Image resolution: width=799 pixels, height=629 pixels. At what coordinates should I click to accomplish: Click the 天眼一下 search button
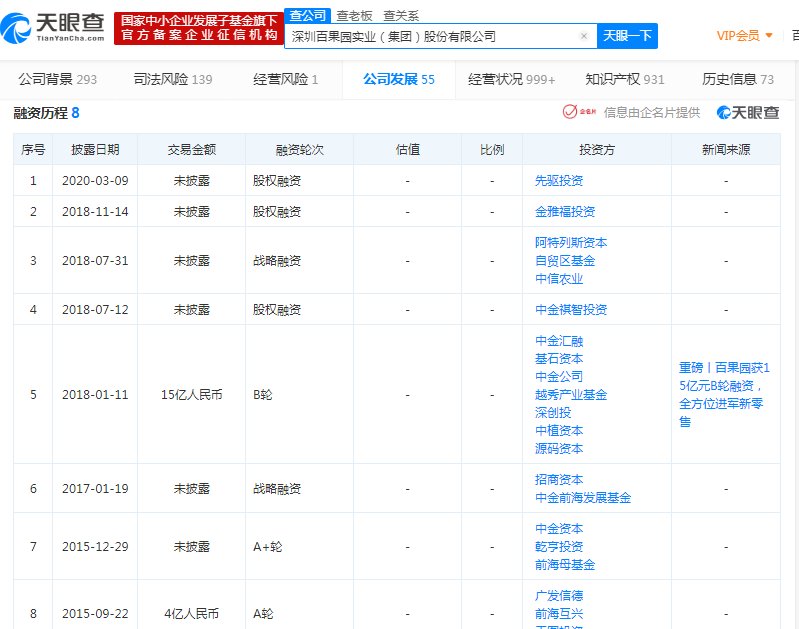tap(627, 36)
